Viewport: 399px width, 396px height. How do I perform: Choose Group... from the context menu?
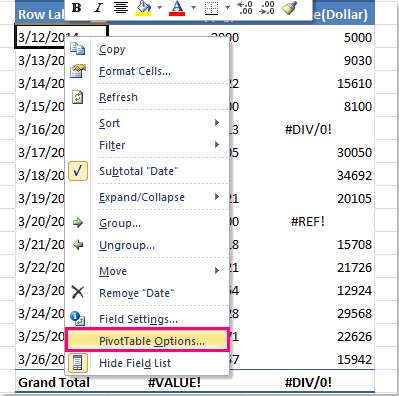(x=120, y=223)
